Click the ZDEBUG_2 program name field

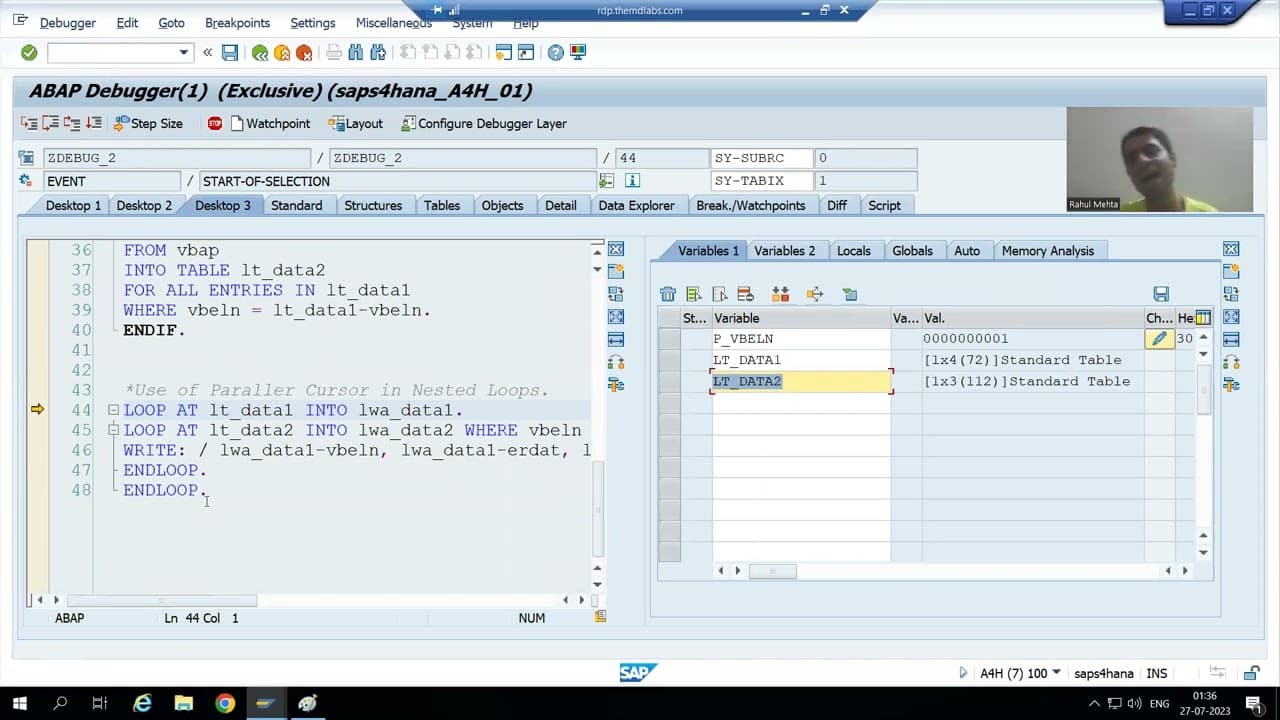click(x=177, y=158)
